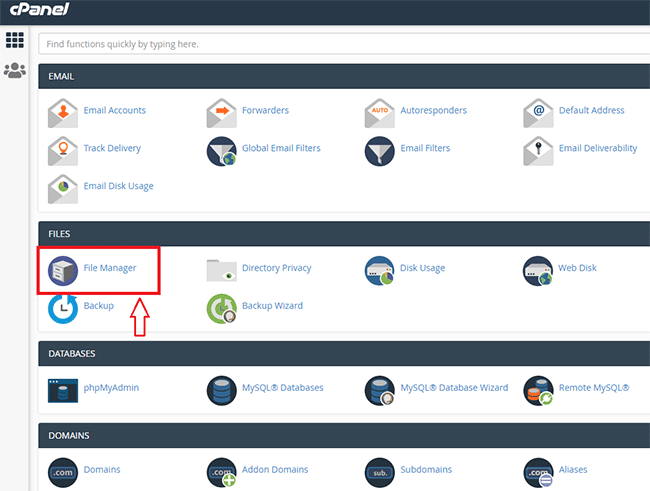Viewport: 650px width, 491px height.
Task: Collapse the EMAIL section header
Action: [x=344, y=76]
